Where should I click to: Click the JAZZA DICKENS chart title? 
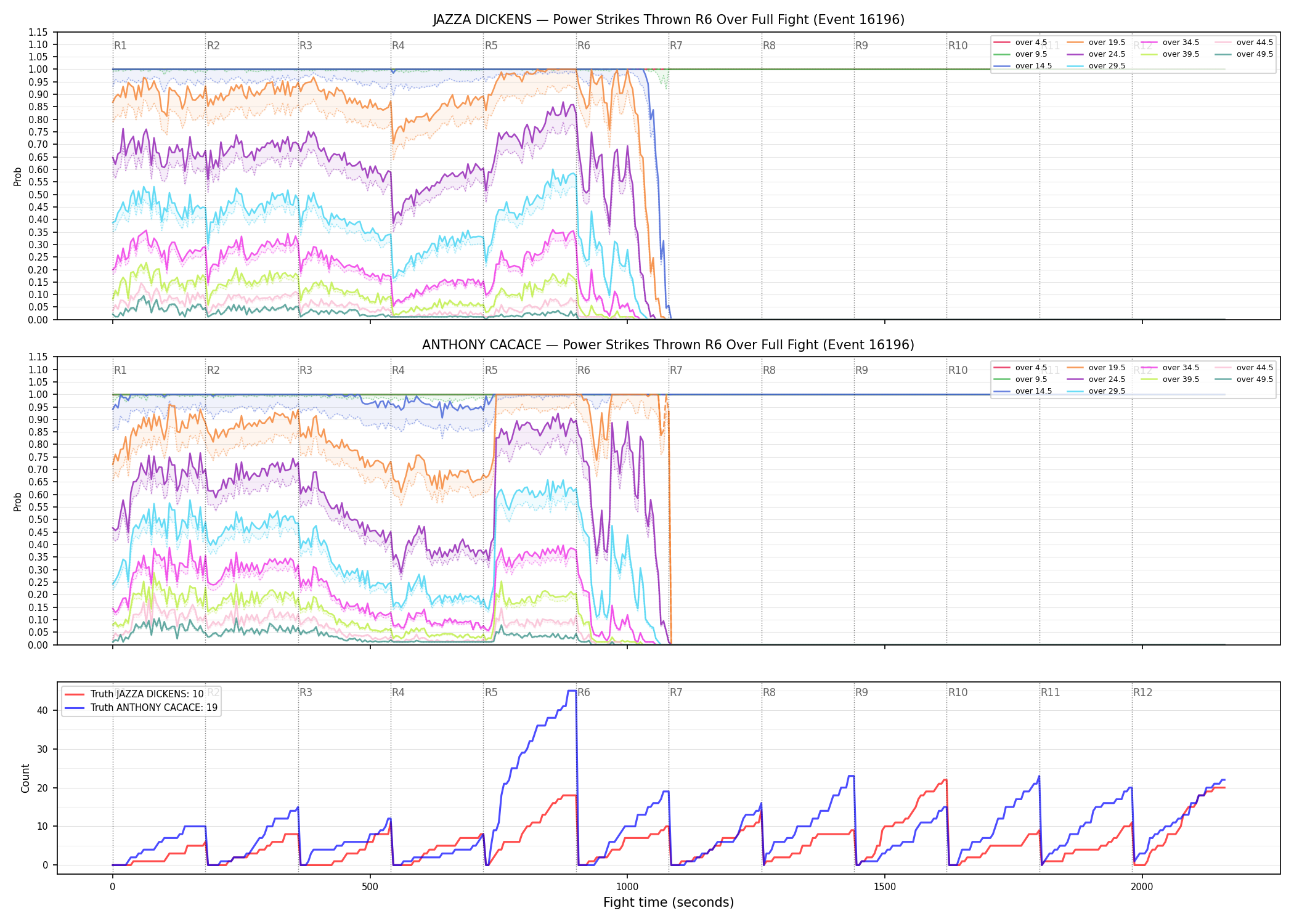tap(669, 20)
